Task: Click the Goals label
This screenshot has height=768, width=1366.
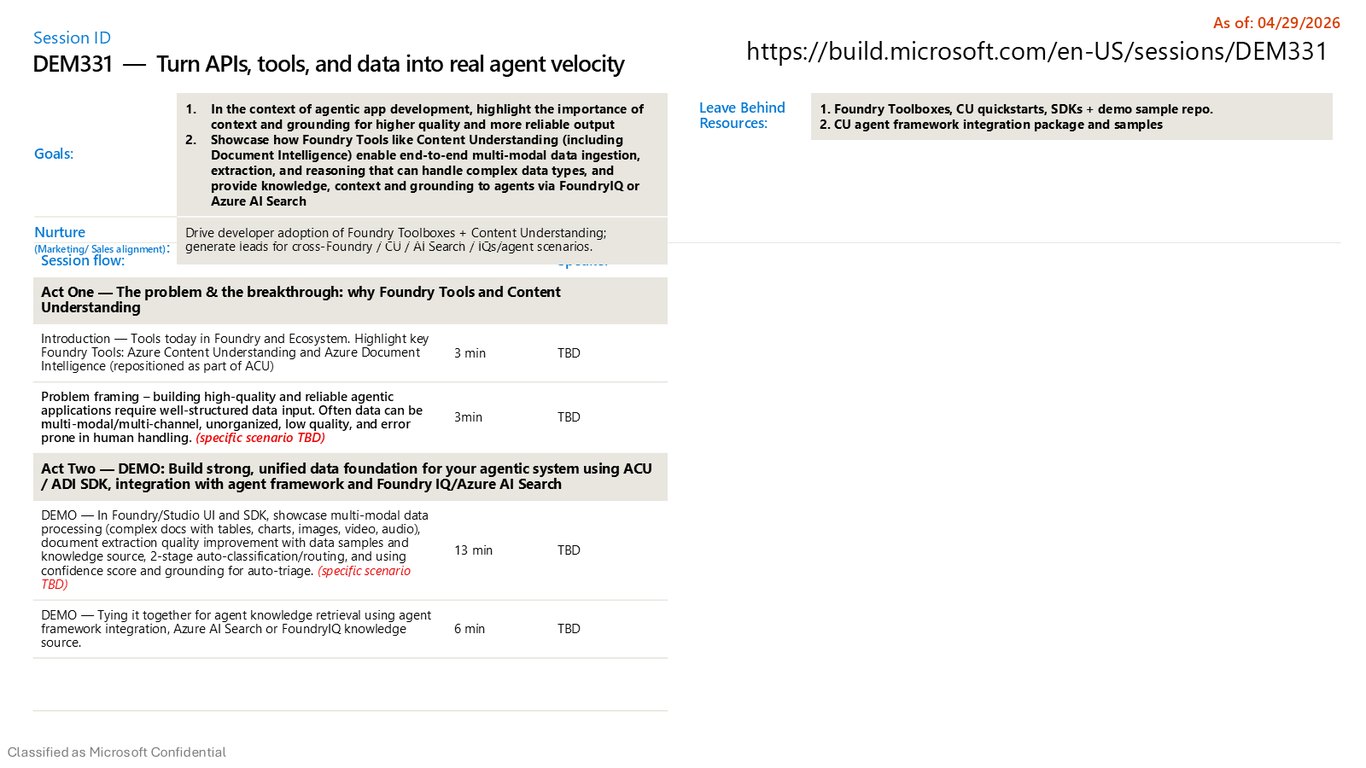Action: pyautogui.click(x=54, y=154)
